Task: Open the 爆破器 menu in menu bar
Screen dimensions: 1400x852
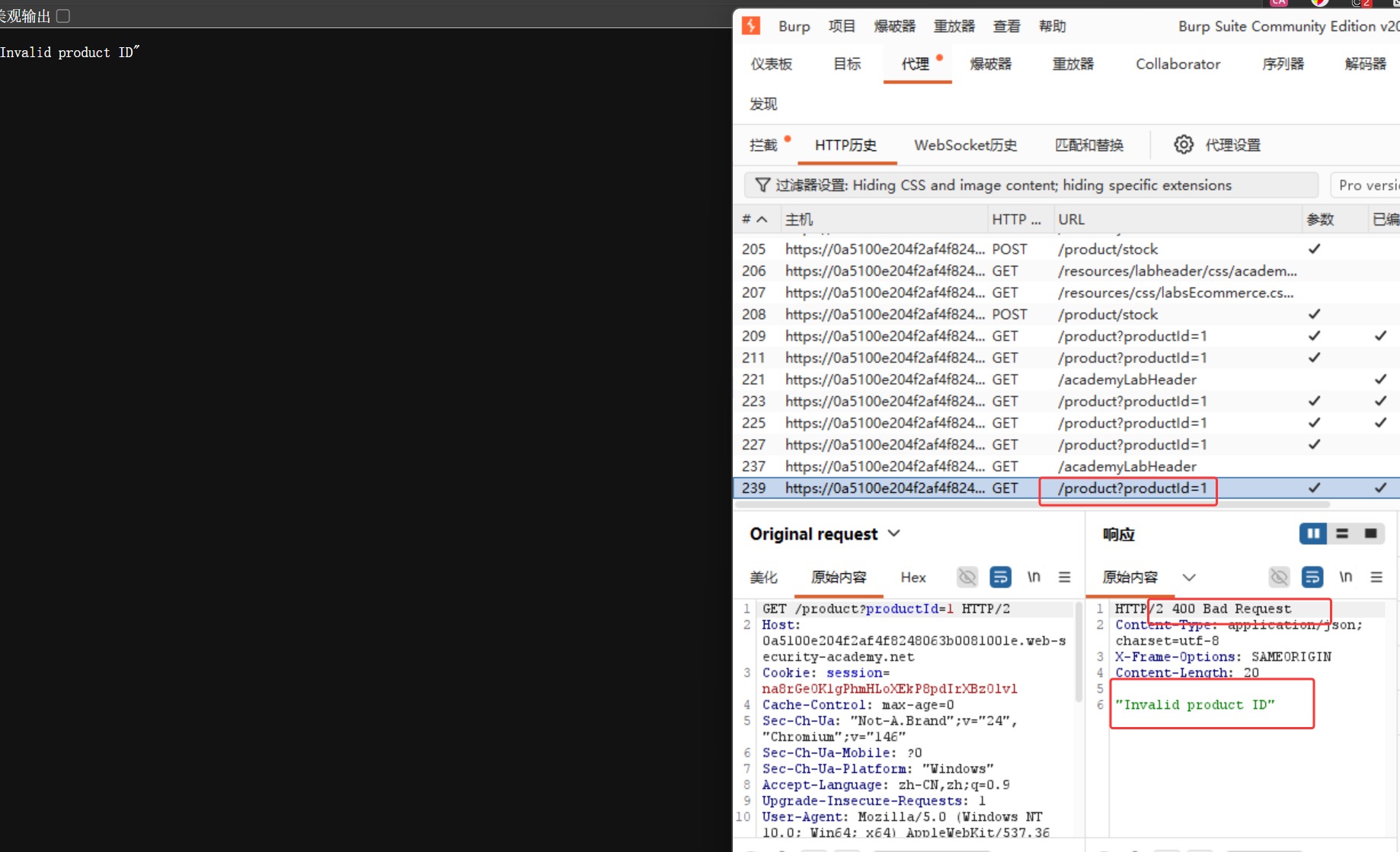Action: point(894,26)
